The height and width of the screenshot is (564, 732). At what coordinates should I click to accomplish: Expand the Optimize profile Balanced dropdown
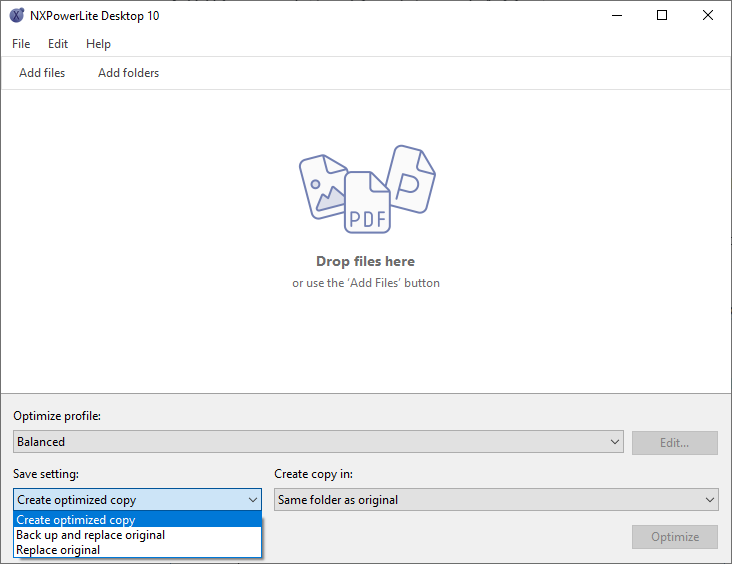[x=318, y=442]
